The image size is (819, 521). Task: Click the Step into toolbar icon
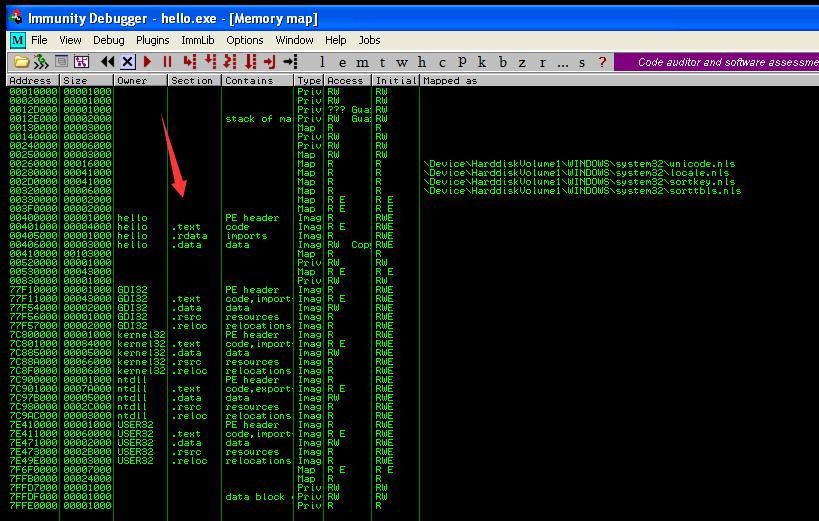tap(190, 62)
